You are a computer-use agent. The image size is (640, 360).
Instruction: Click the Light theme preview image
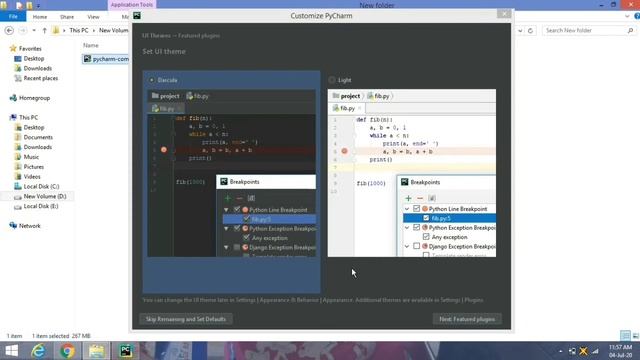point(412,173)
